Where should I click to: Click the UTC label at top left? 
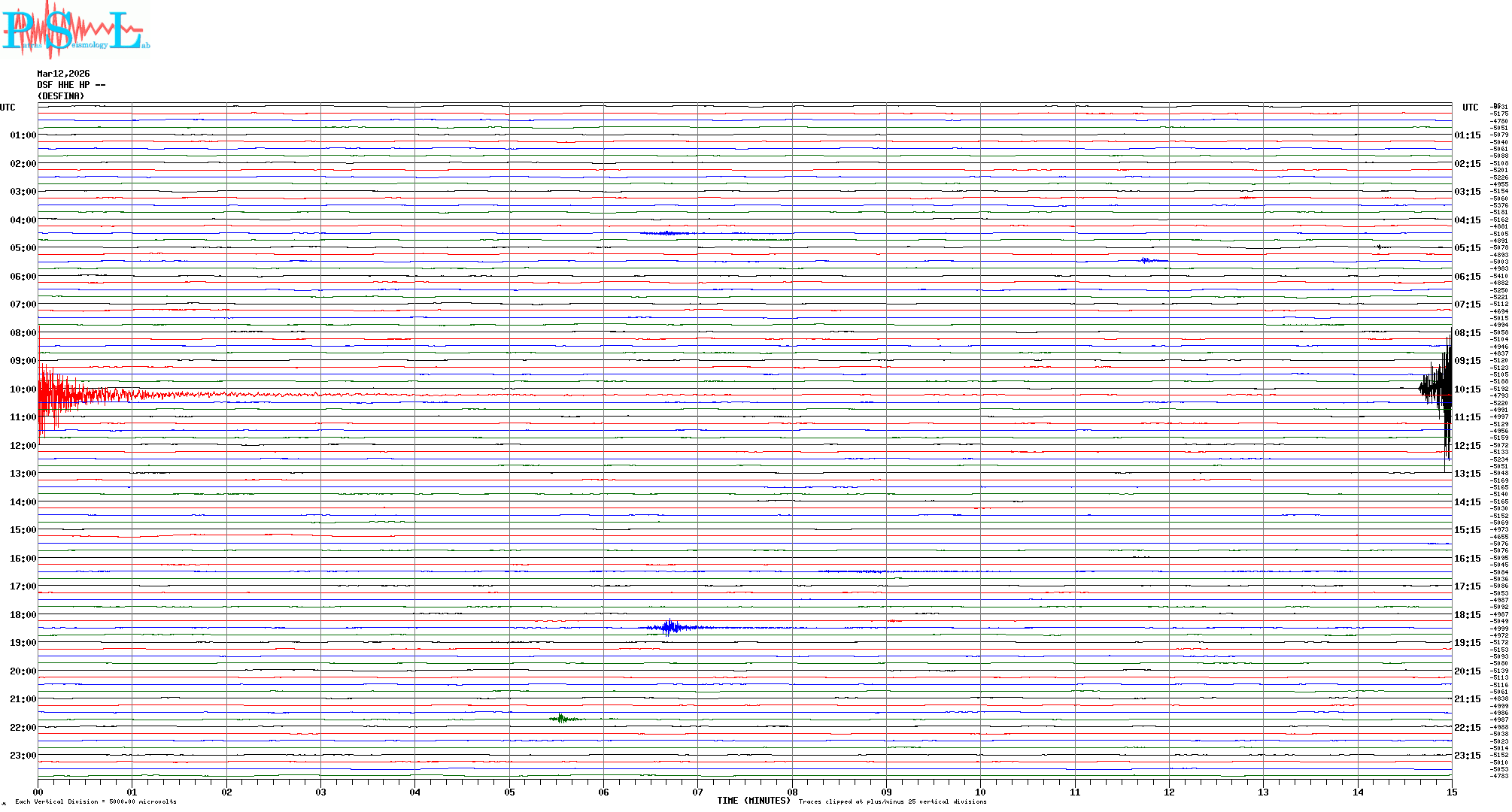click(8, 108)
